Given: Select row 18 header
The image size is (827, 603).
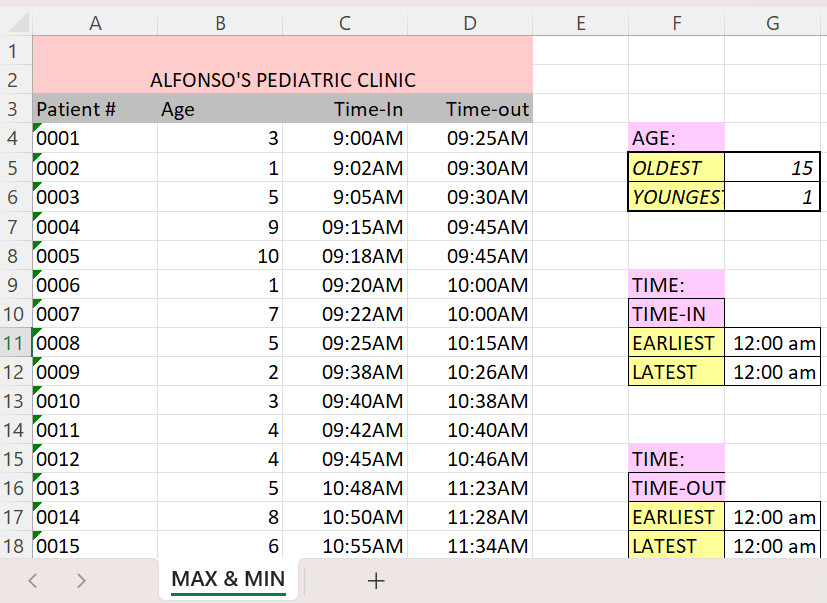Looking at the screenshot, I should 16,545.
